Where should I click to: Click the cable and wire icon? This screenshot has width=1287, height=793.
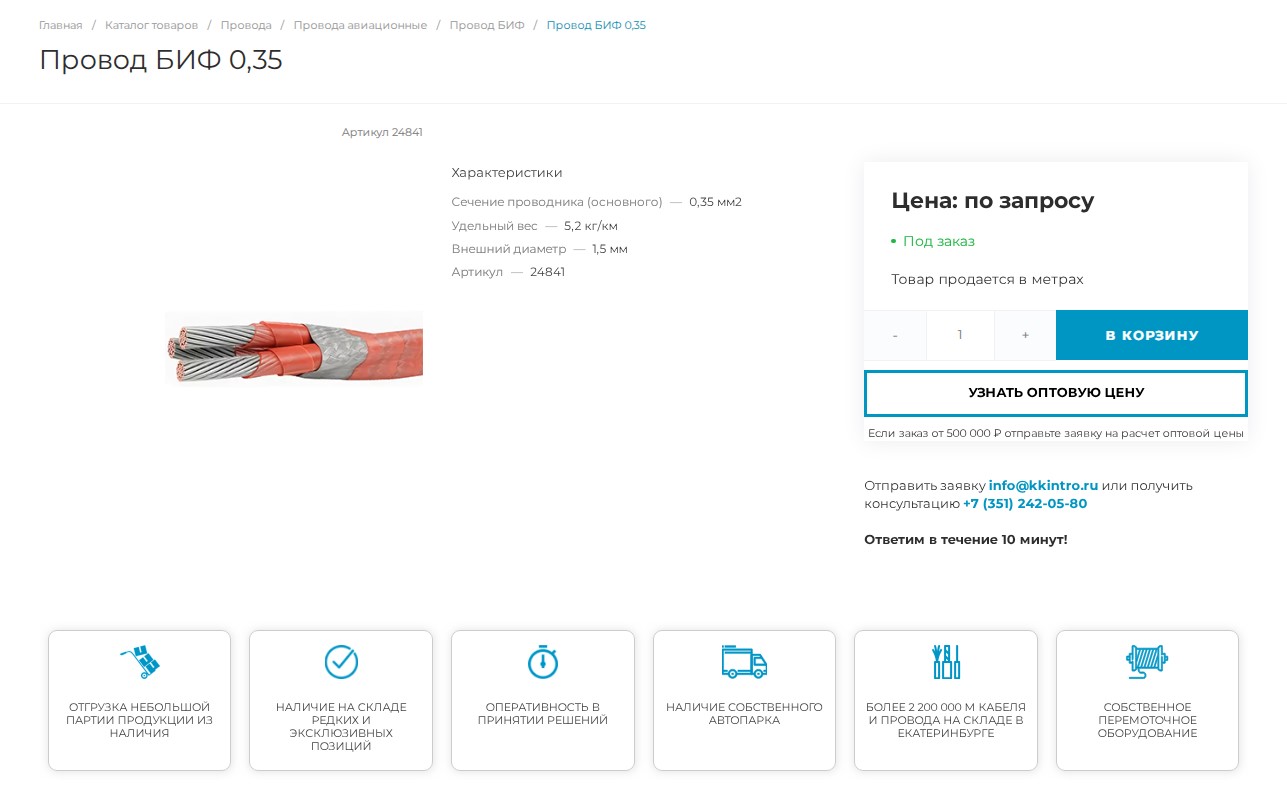coord(945,662)
